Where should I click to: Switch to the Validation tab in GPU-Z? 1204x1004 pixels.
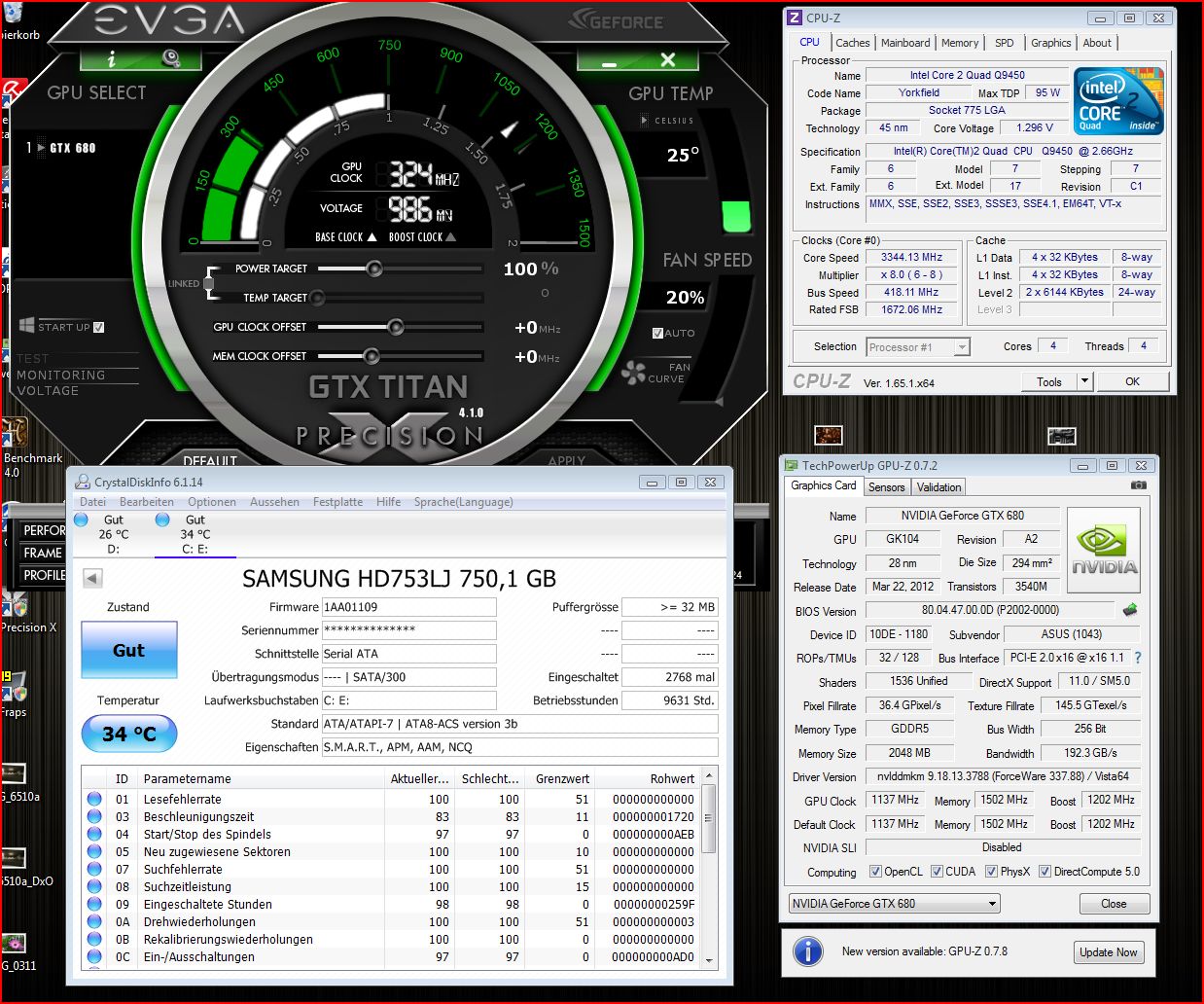pyautogui.click(x=938, y=487)
